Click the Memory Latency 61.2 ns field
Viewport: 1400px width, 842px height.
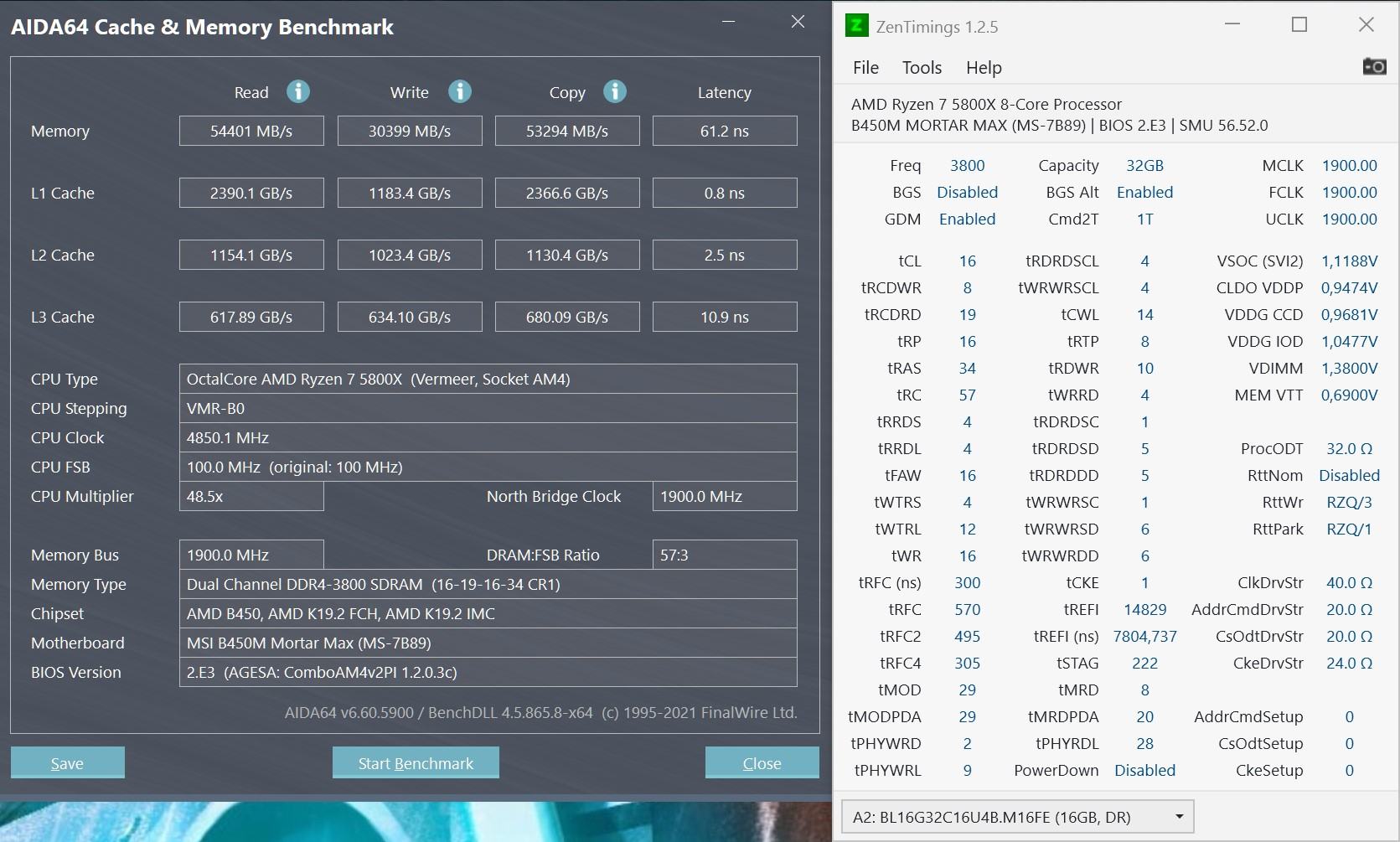pos(725,131)
